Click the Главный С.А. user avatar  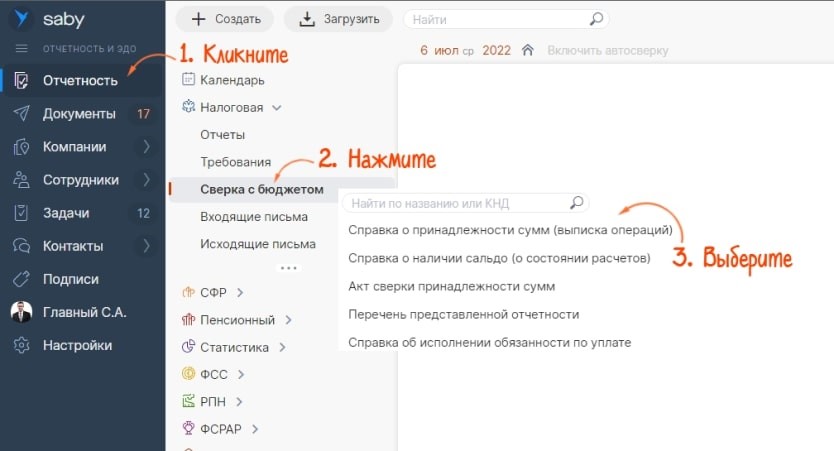point(21,312)
